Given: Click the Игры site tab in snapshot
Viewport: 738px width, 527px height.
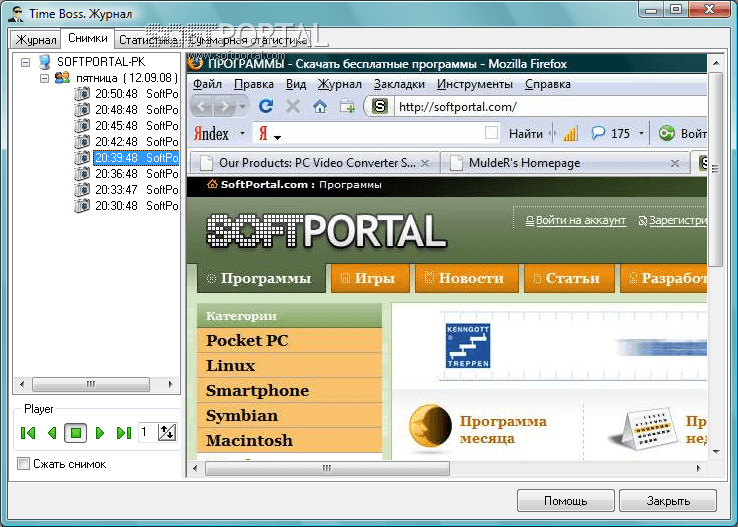Looking at the screenshot, I should [x=370, y=279].
